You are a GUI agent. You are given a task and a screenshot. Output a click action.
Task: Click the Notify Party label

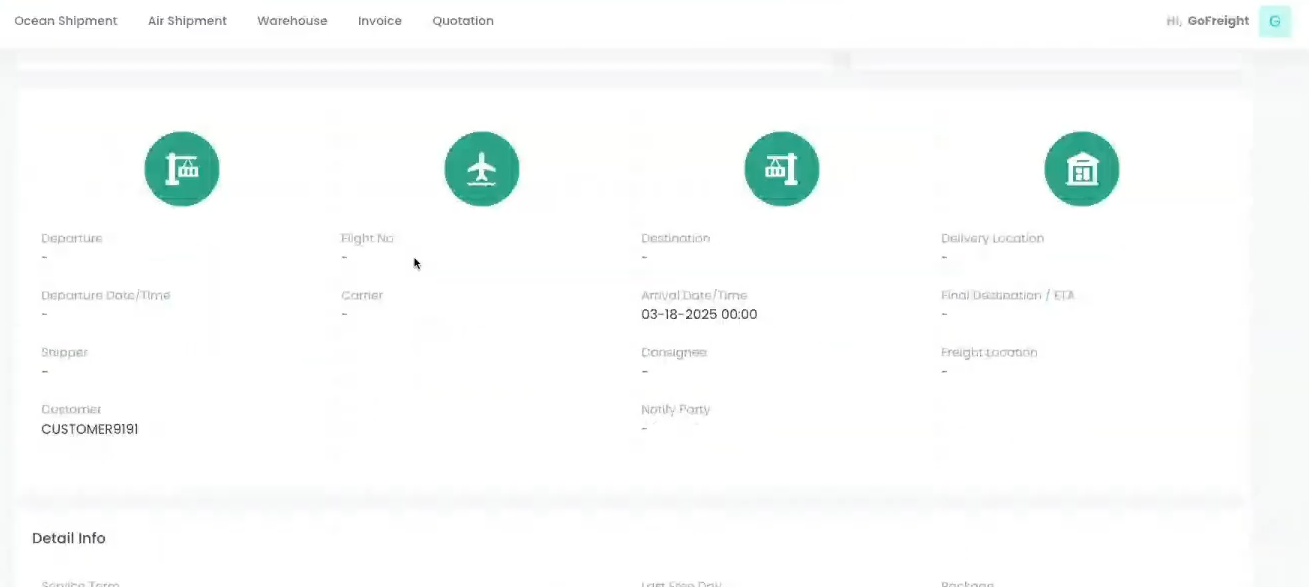tap(676, 410)
